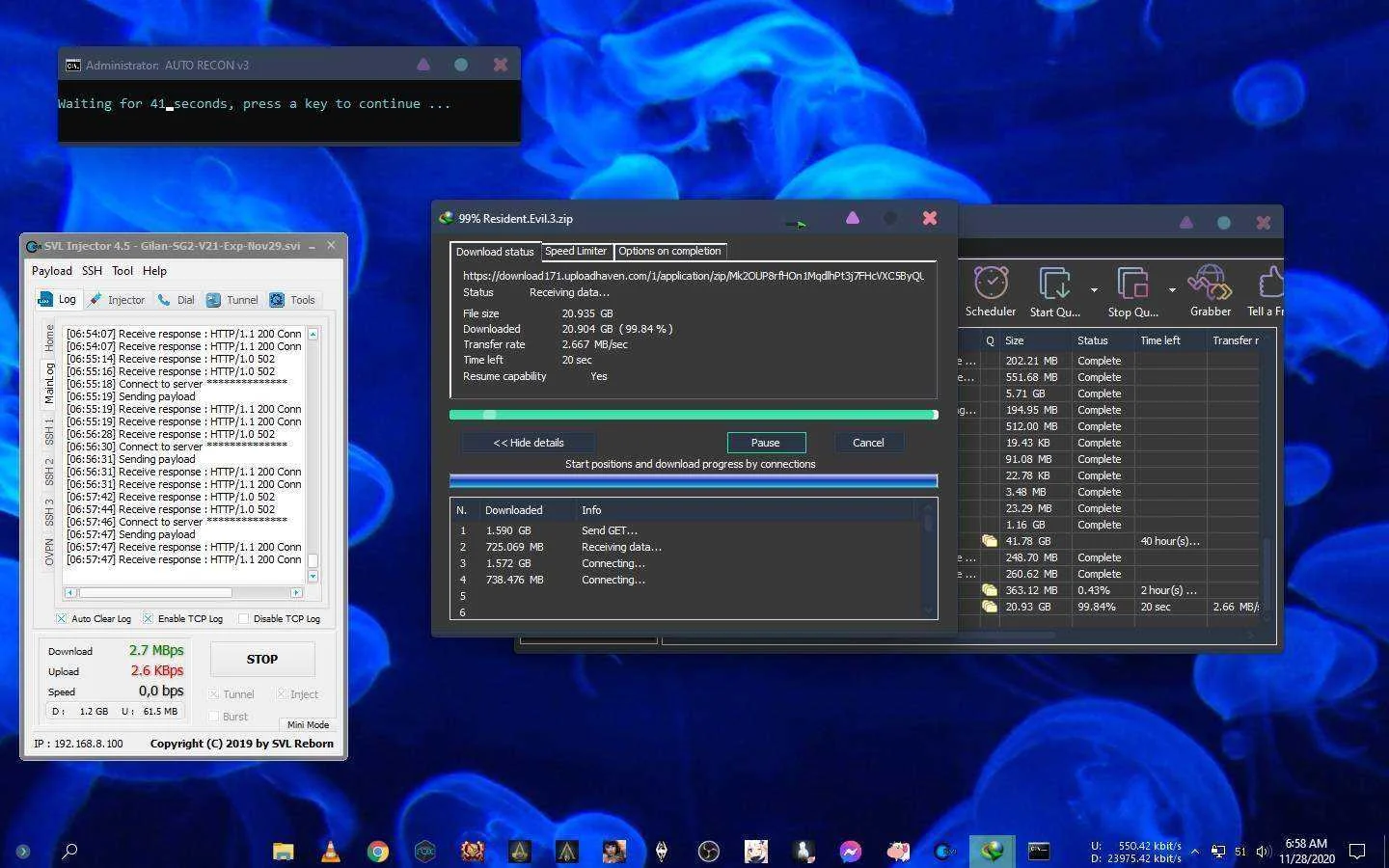Click the Tell a Friend thumbs-up icon
The image size is (1389, 868).
1270,284
